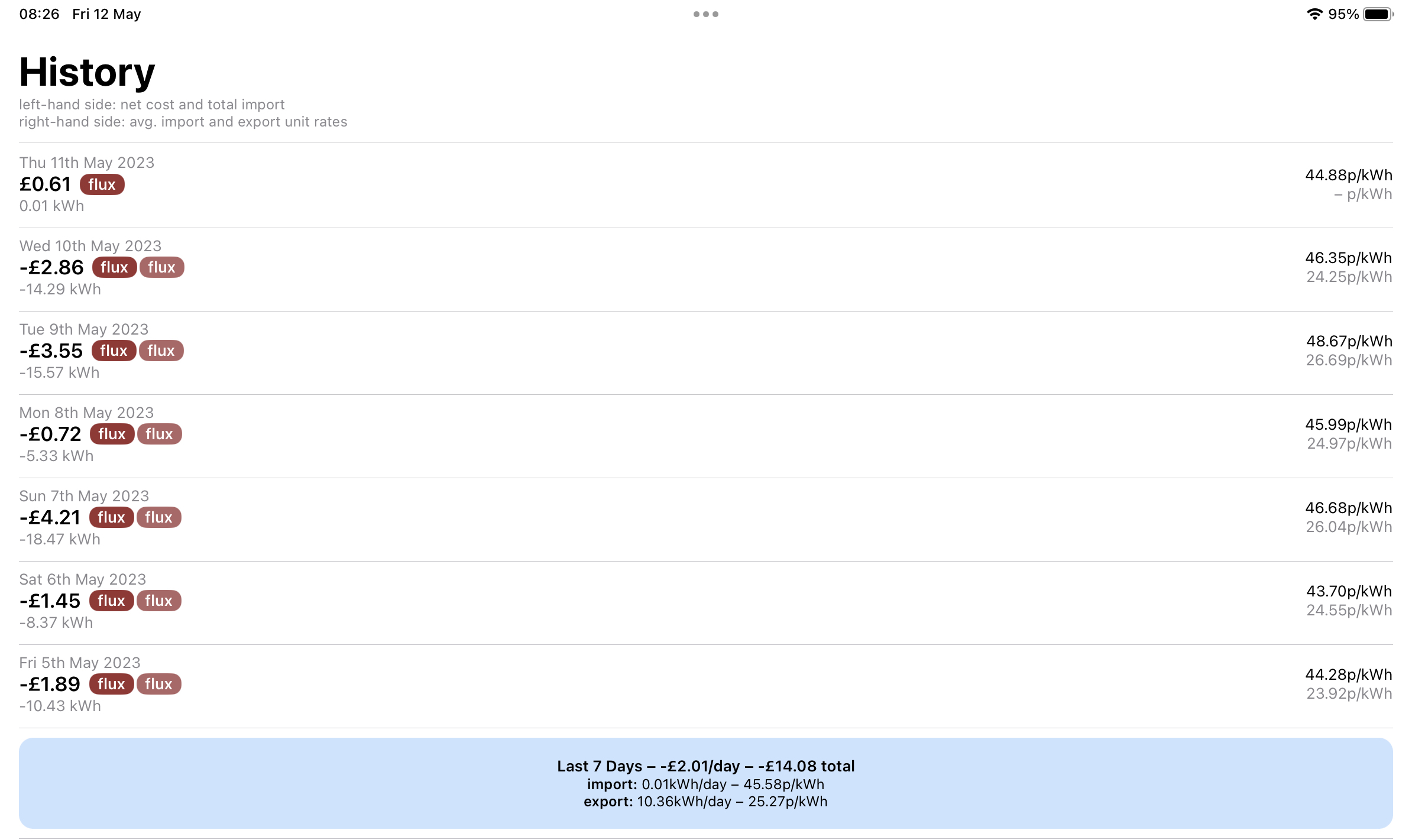This screenshot has width=1412, height=840.
Task: Select the -£1.89 net cost value
Action: (x=50, y=684)
